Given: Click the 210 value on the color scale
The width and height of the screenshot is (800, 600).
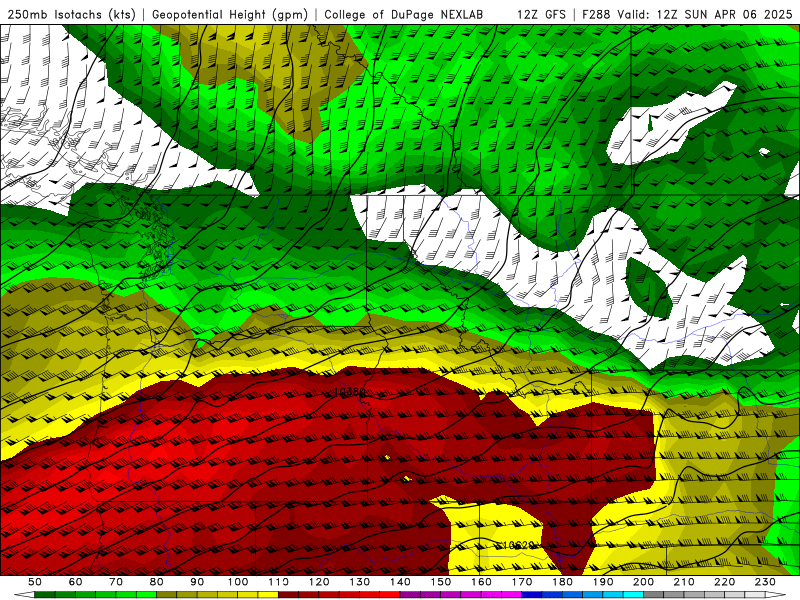Looking at the screenshot, I should click(x=684, y=582).
